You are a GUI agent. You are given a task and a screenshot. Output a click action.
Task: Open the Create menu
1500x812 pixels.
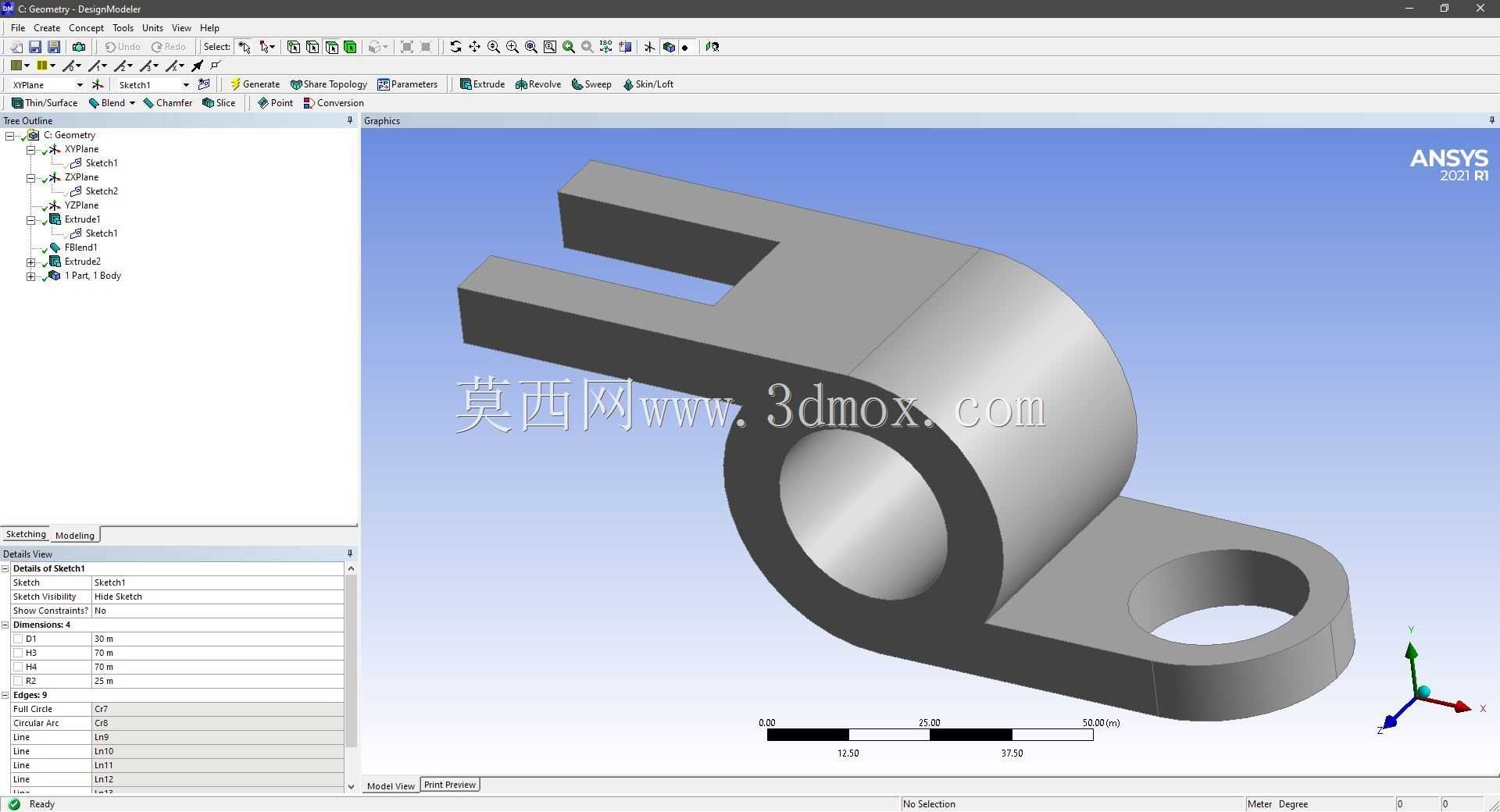point(47,27)
